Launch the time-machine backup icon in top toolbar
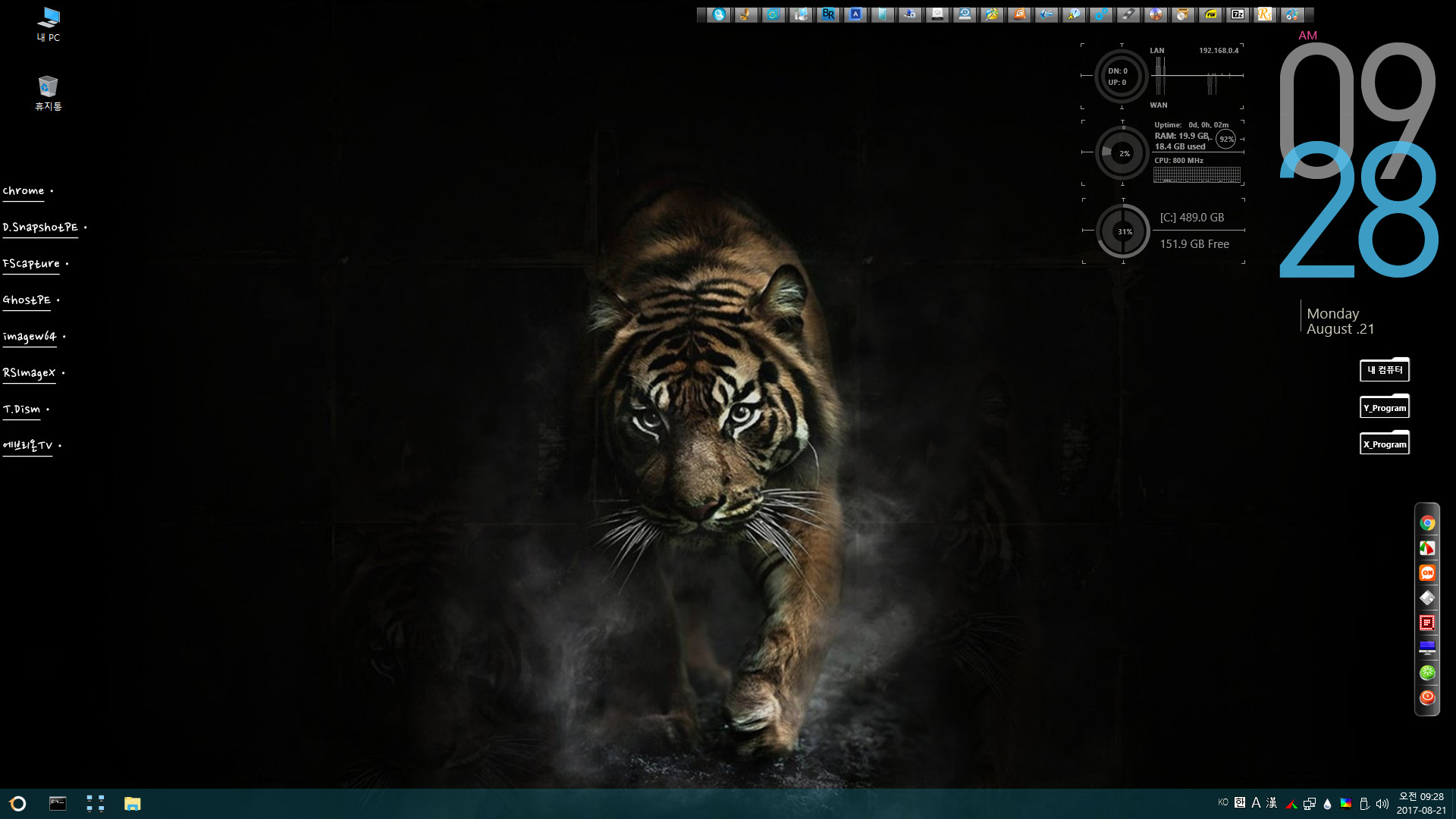Screen dimensions: 1456x819 click(965, 14)
